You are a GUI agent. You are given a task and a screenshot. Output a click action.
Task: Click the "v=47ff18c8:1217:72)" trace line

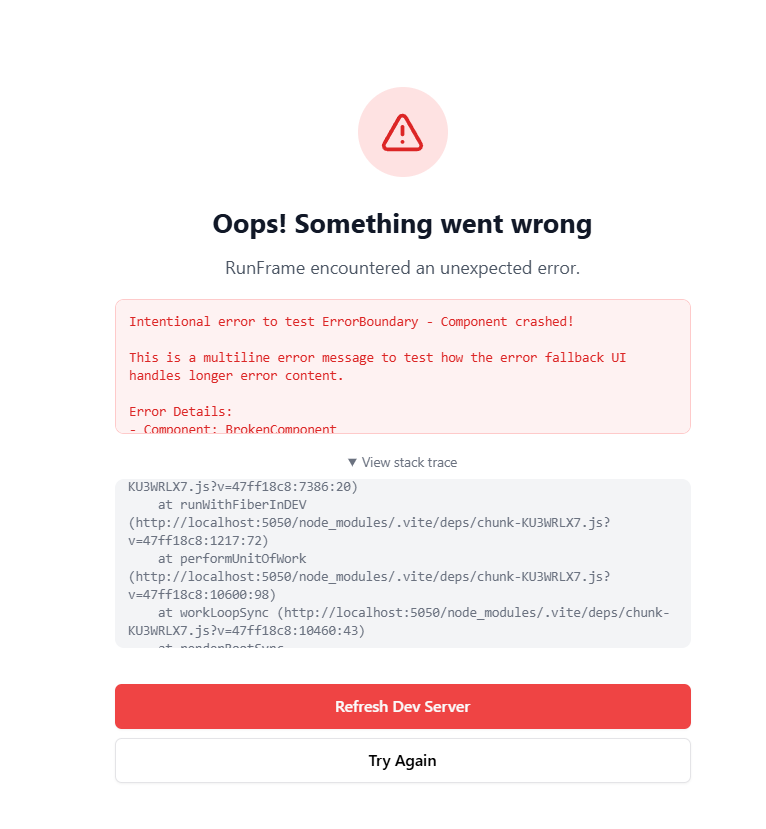198,540
